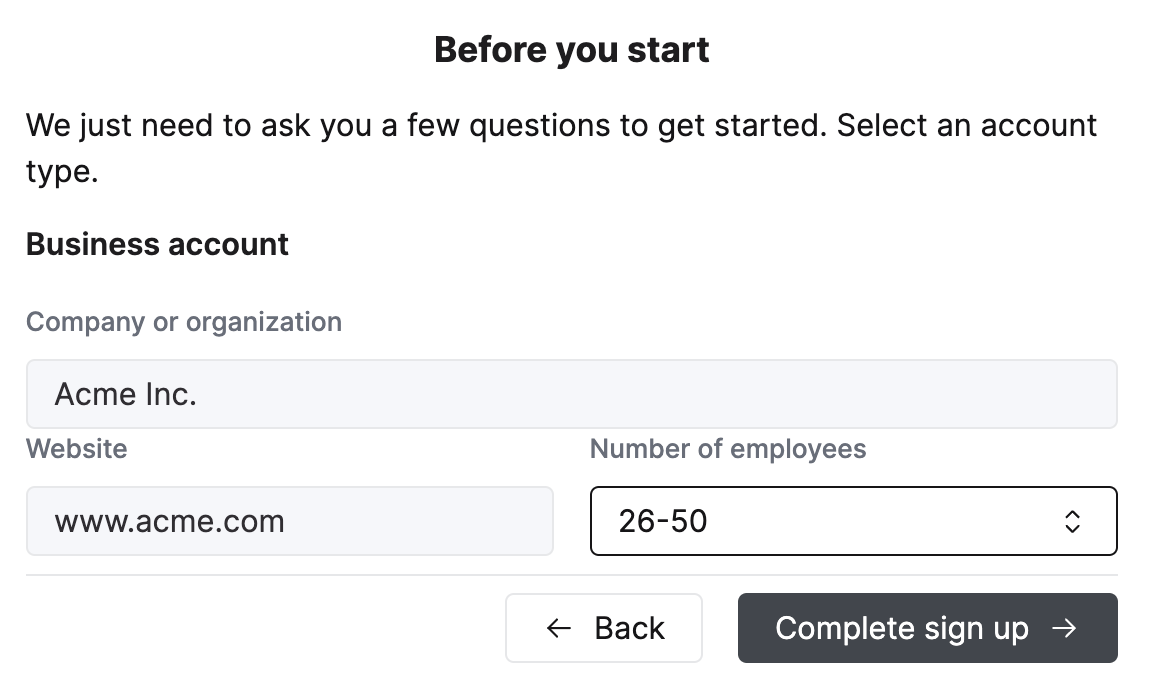Viewport: 1150px width, 692px height.
Task: Click the right arrow on Complete sign up
Action: (1066, 628)
